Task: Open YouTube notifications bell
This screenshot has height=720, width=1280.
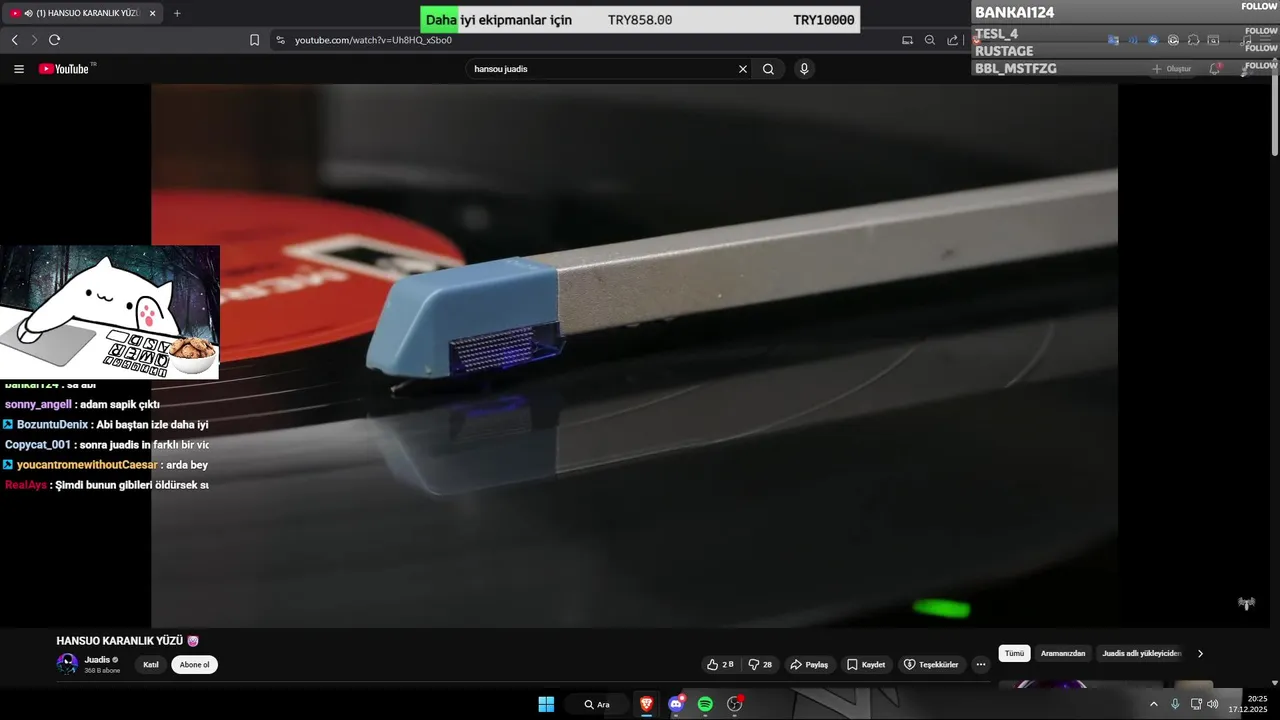Action: pyautogui.click(x=1215, y=69)
